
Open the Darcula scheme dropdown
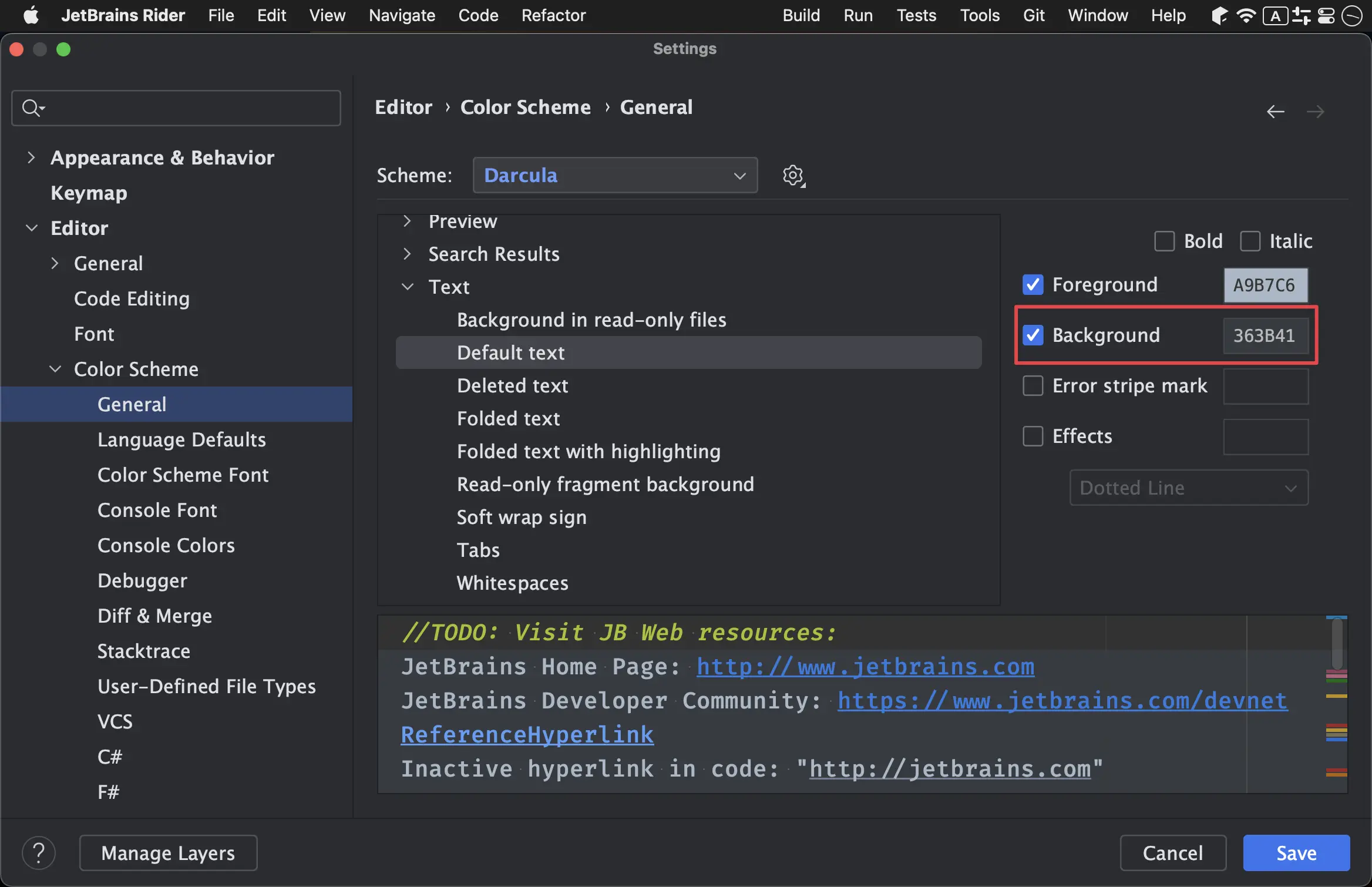click(615, 175)
